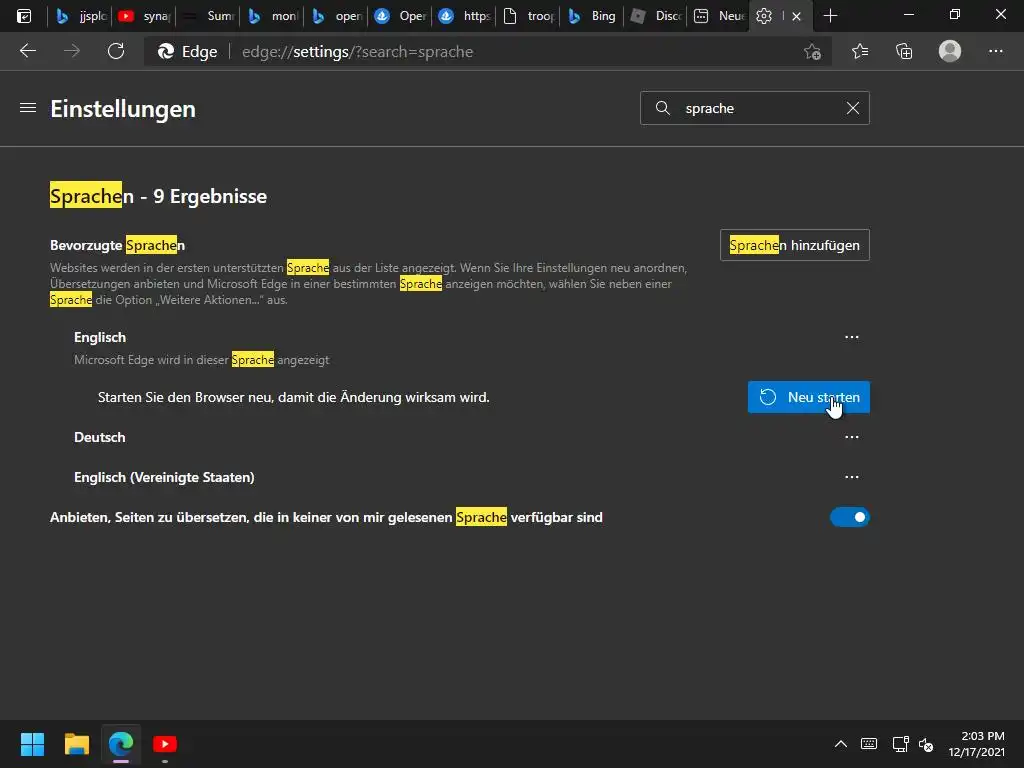The height and width of the screenshot is (768, 1024).
Task: Click the Sprachen hinzufügen button
Action: (x=795, y=245)
